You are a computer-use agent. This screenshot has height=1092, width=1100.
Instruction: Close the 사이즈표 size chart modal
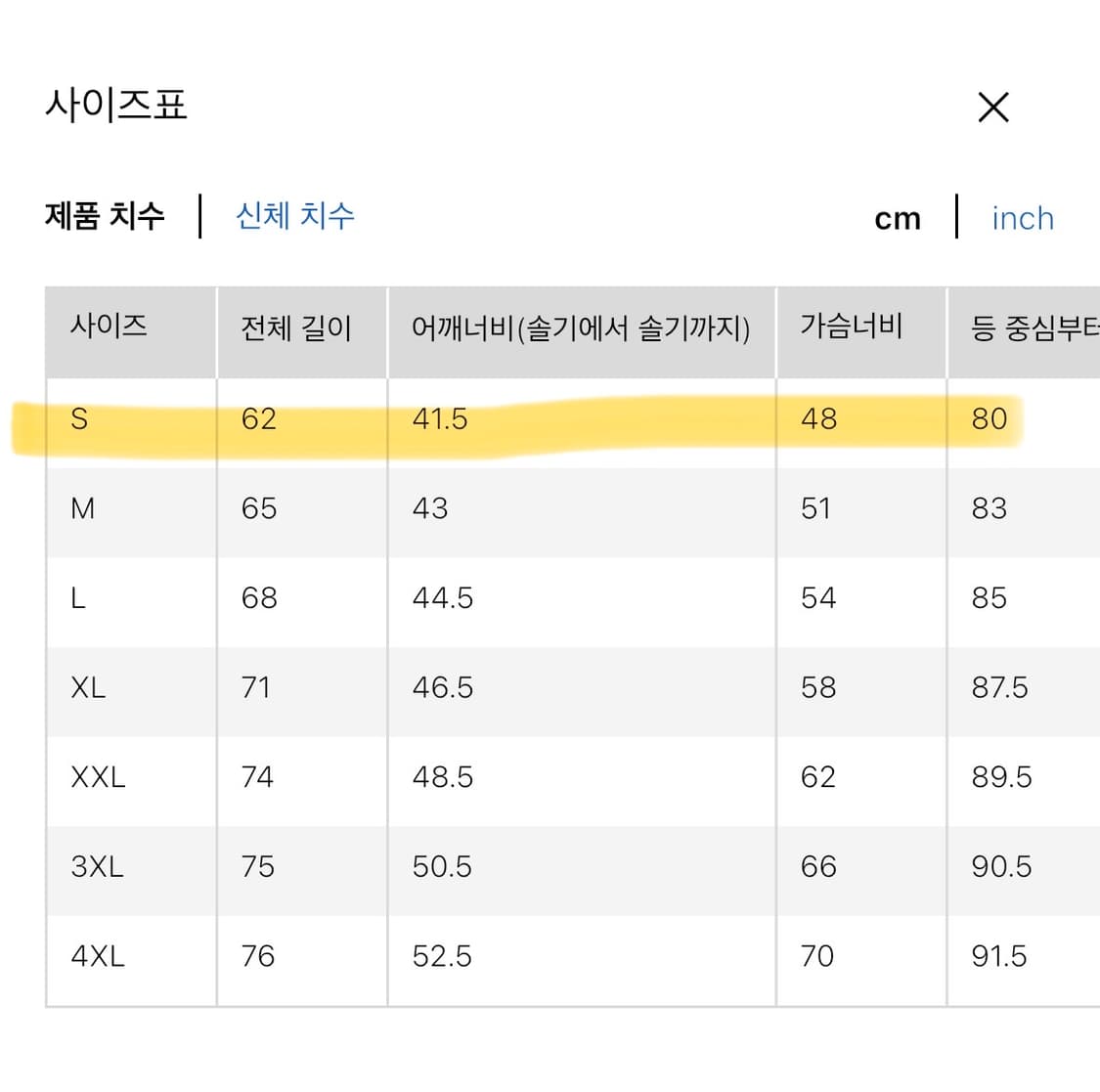click(993, 107)
